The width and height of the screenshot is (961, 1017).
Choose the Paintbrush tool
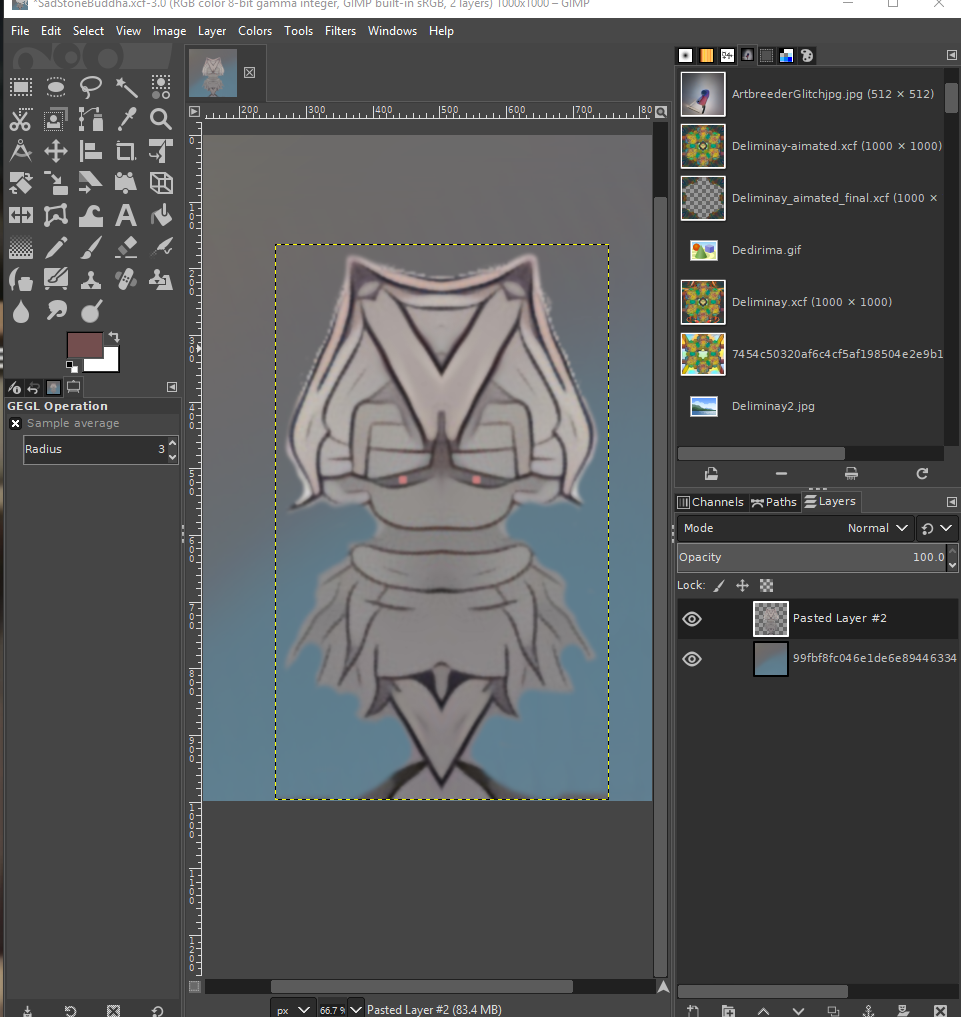click(91, 247)
